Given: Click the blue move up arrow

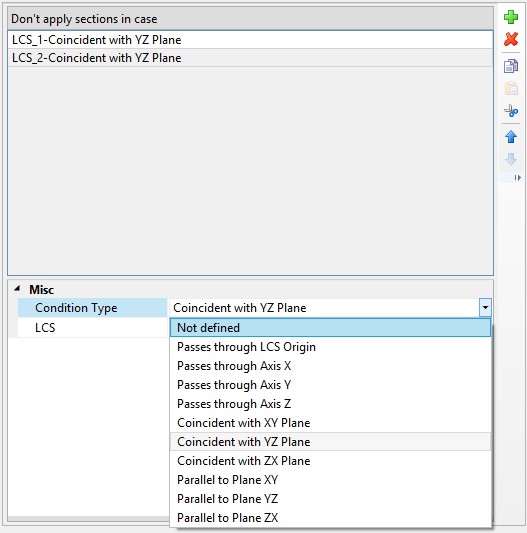Looking at the screenshot, I should [x=511, y=137].
